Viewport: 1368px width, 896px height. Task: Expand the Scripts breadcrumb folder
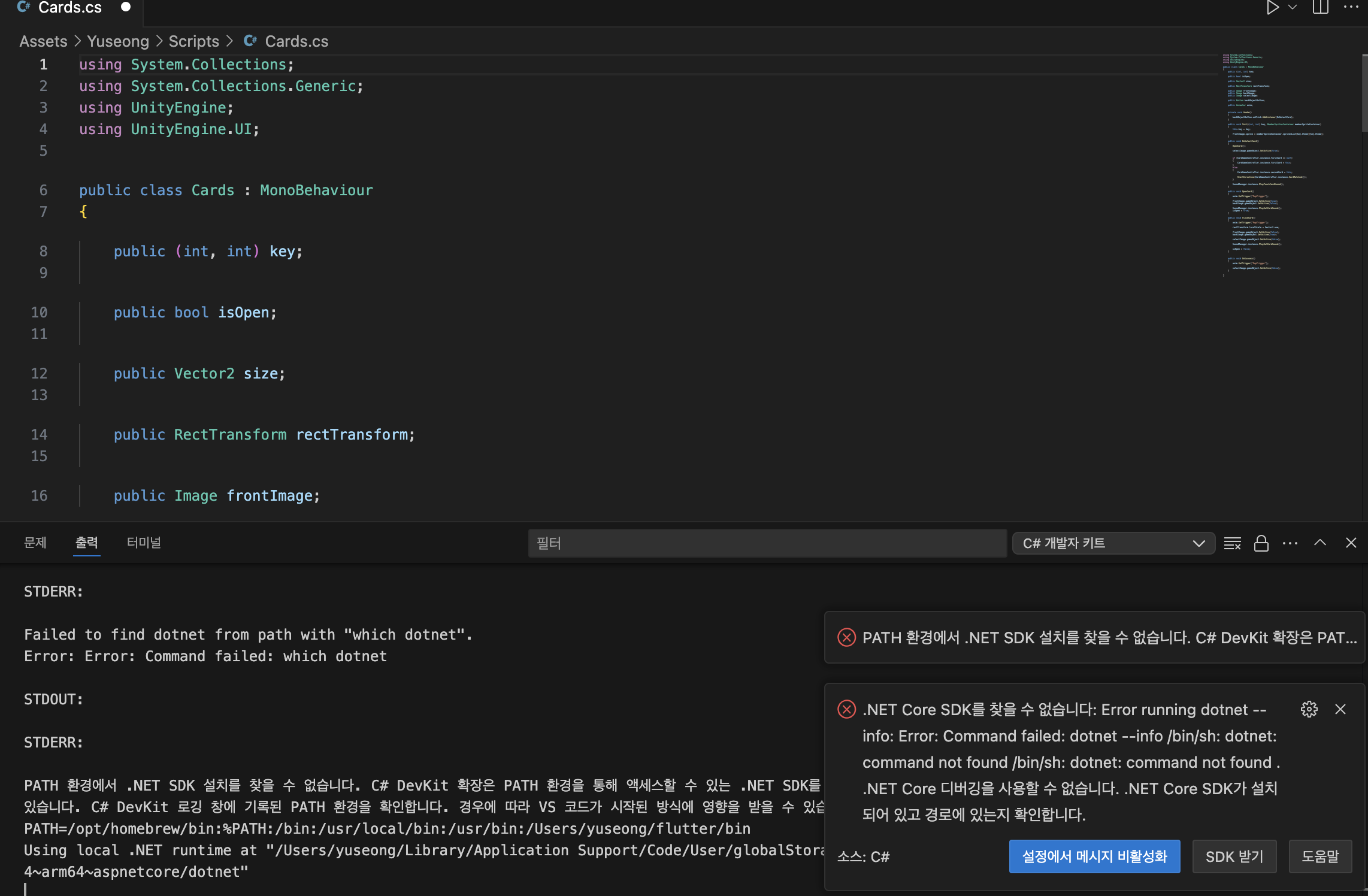click(x=193, y=41)
